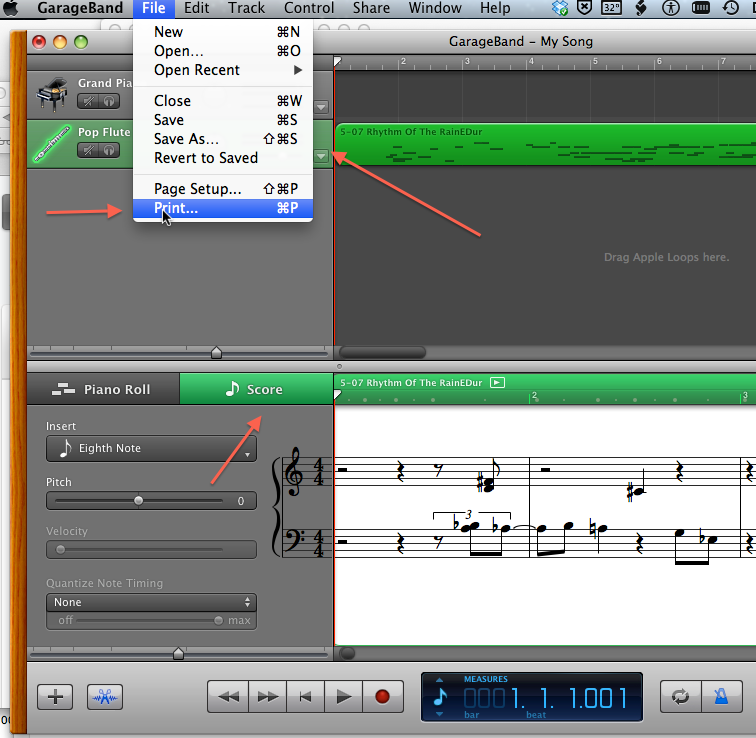Screen dimensions: 756x738
Task: Choose New from File menu
Action: [223, 32]
